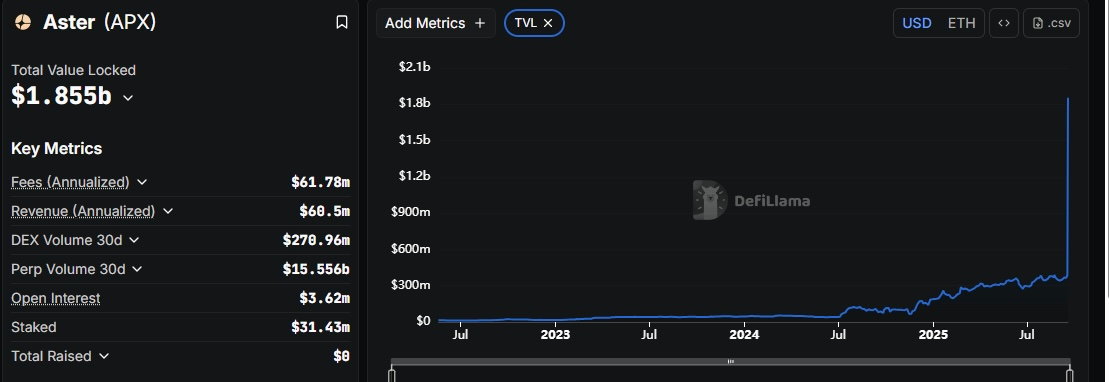Click the plus icon in Add Metrics
1109x382 pixels.
pos(480,23)
